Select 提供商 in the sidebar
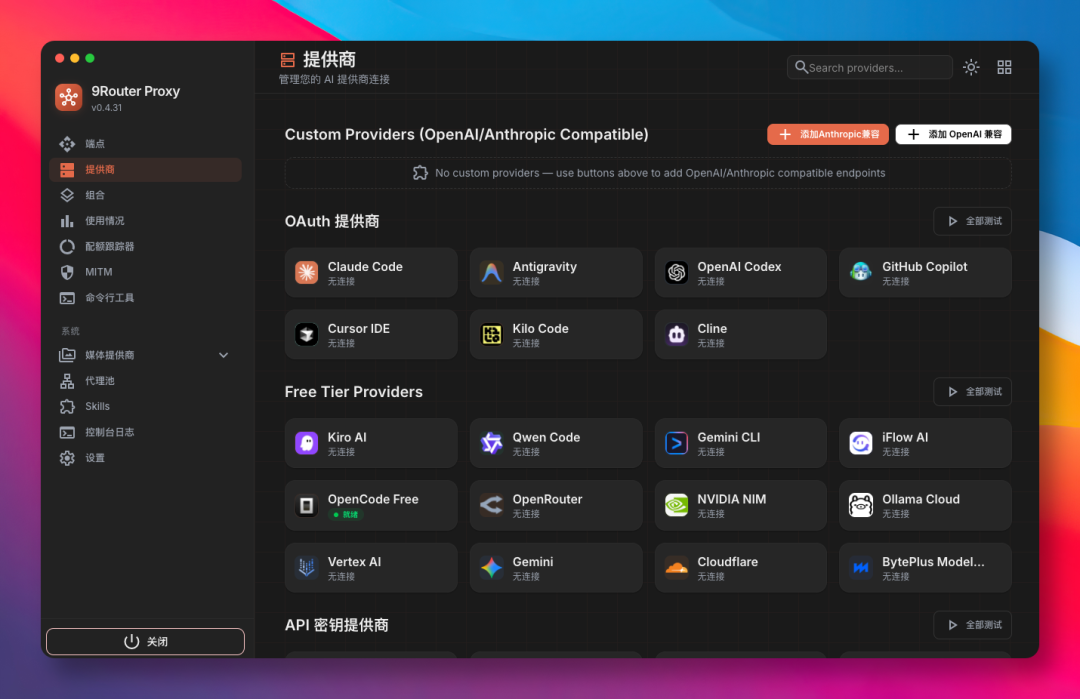The image size is (1080, 699). tap(145, 169)
